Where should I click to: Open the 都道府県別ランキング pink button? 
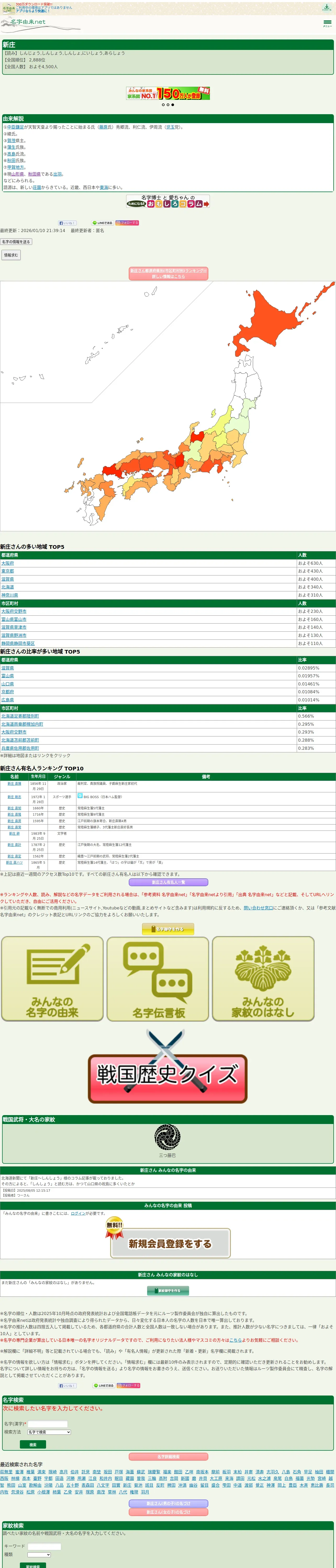point(168,273)
